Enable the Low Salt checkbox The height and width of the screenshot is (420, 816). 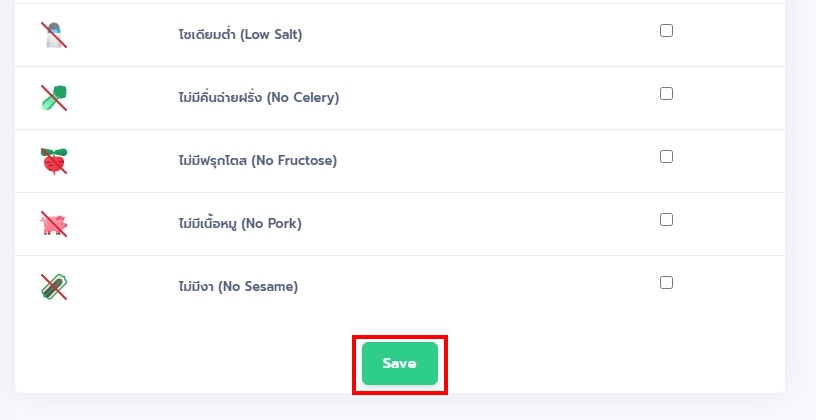[666, 31]
